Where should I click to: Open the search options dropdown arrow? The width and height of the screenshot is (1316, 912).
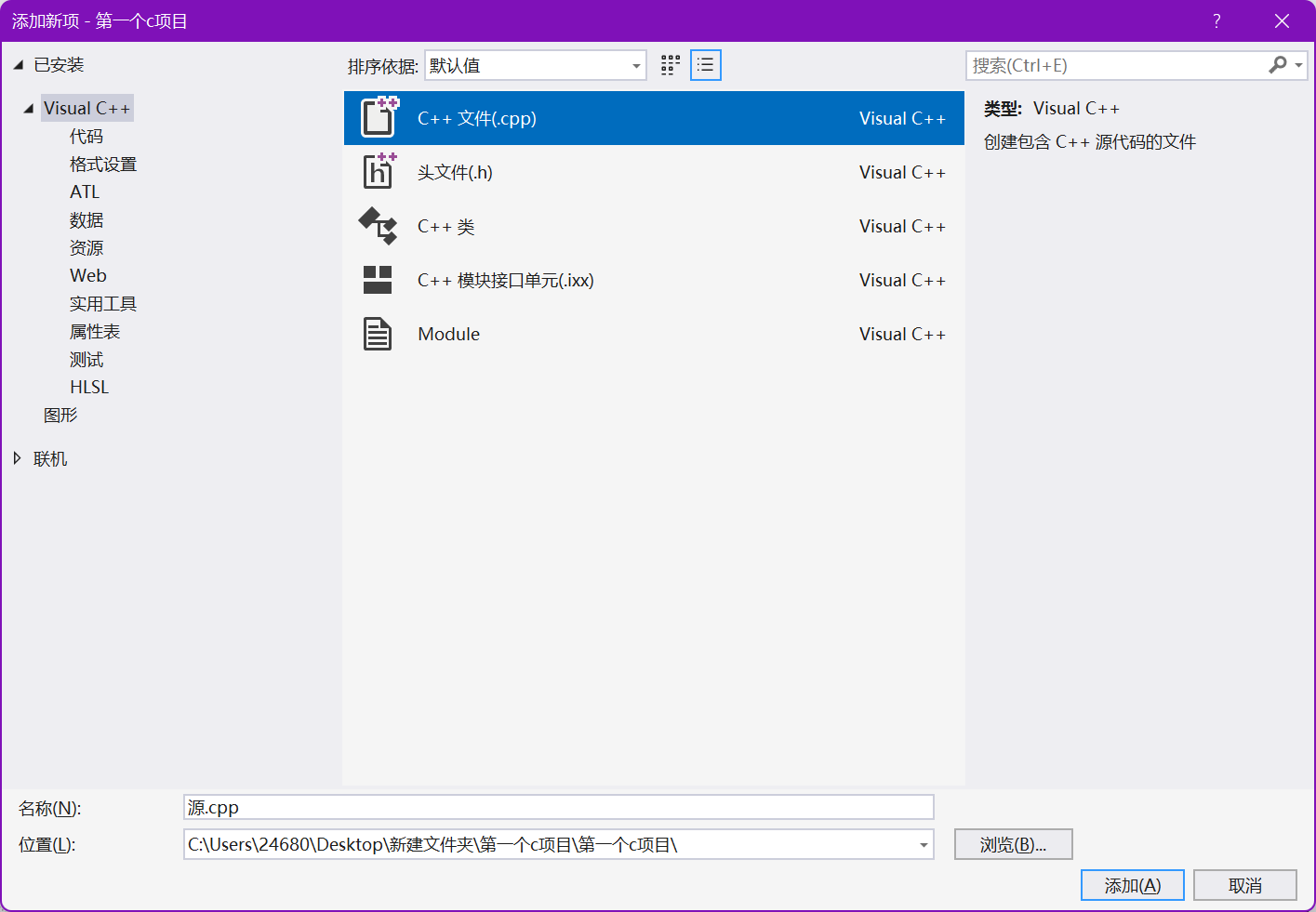(1298, 65)
